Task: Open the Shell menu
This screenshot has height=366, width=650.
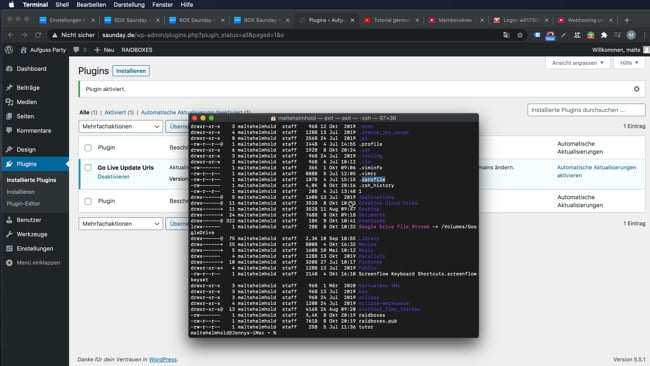Action: tap(62, 5)
